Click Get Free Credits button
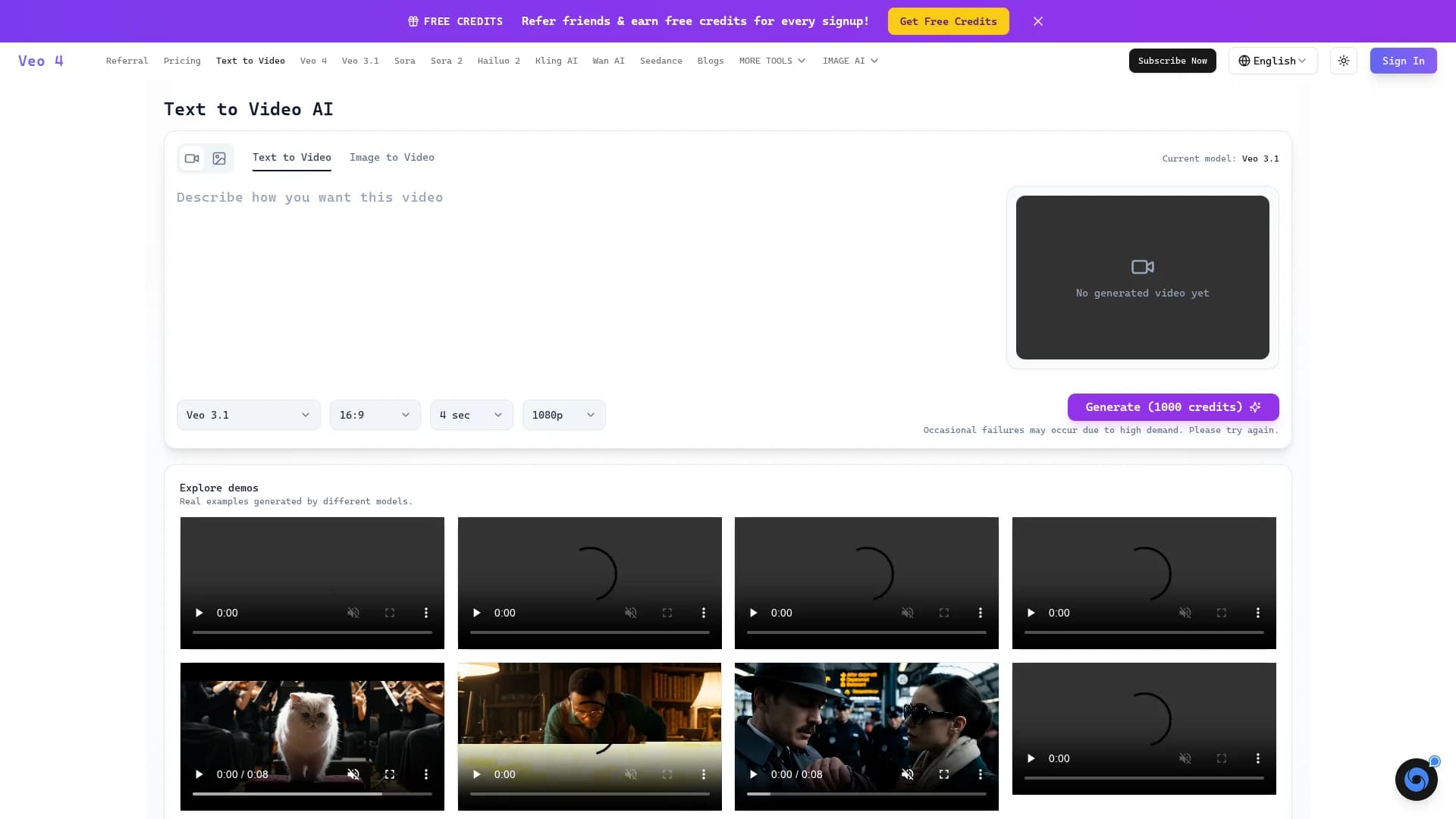This screenshot has width=1456, height=819. pos(948,21)
